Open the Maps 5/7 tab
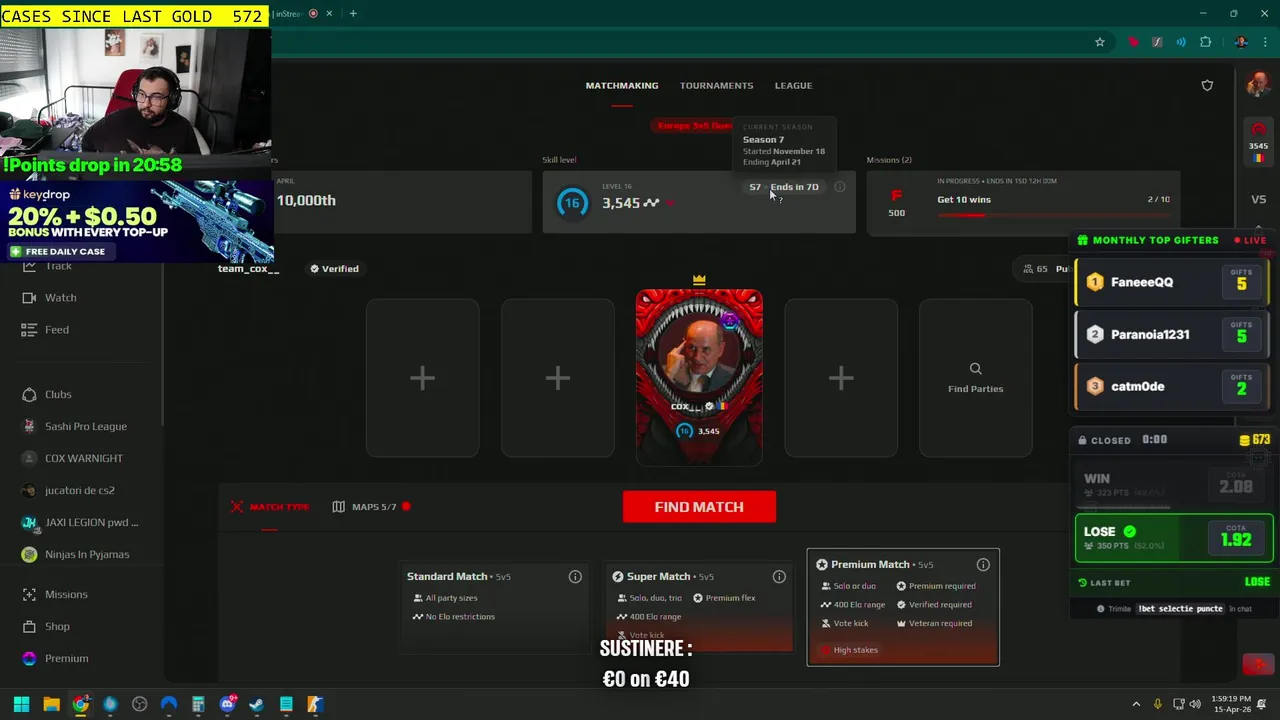 coord(371,507)
